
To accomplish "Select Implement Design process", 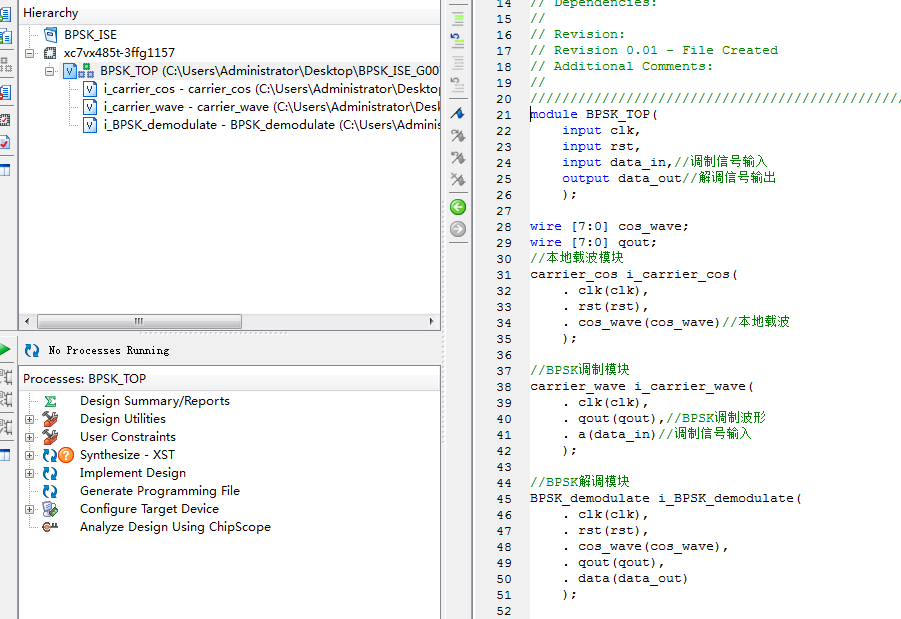I will (x=132, y=473).
